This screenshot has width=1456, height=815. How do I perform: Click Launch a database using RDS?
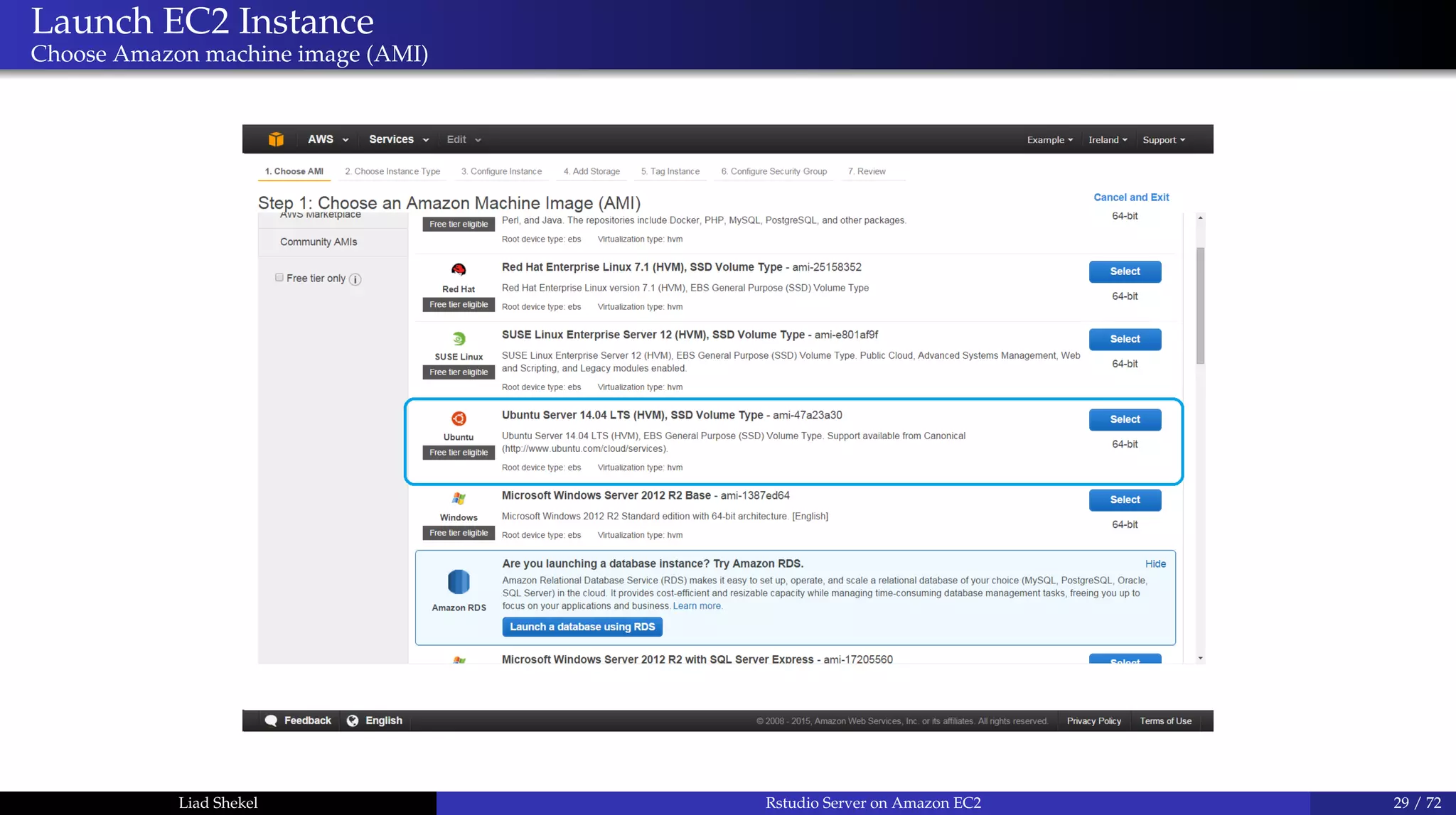click(x=582, y=627)
